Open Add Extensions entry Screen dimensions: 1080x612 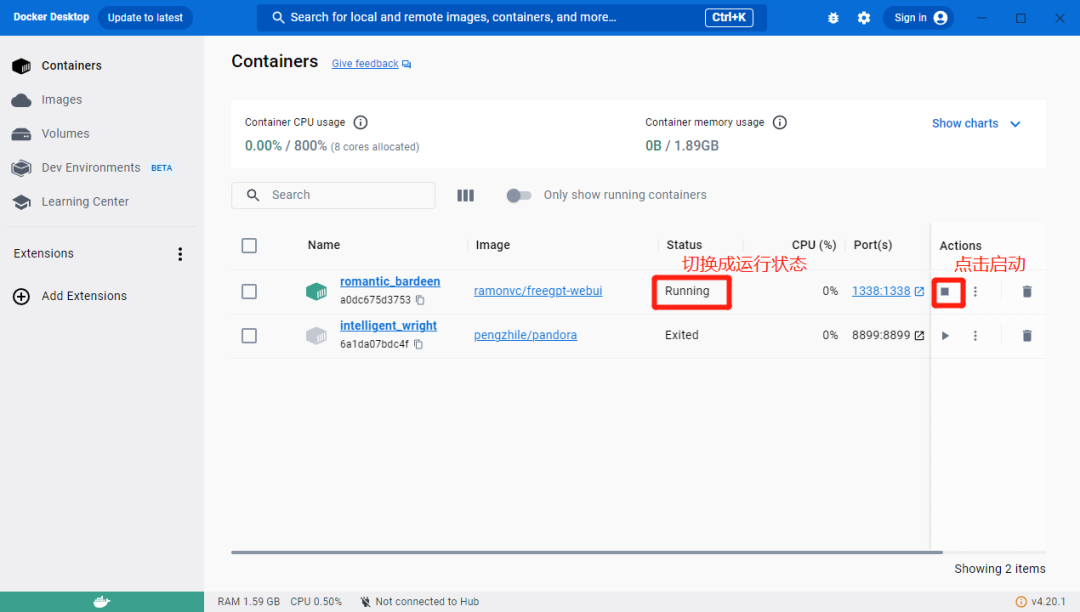[84, 296]
